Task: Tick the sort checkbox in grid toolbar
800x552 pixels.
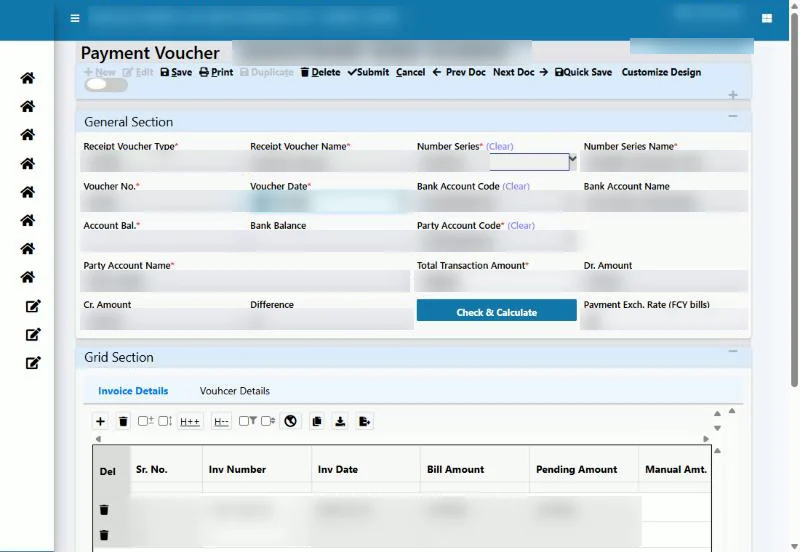Action: point(268,421)
